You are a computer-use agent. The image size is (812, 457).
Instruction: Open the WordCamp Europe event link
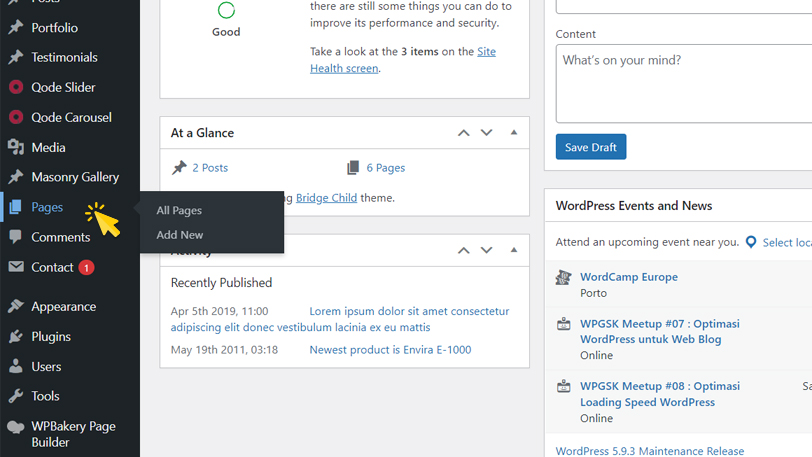click(x=628, y=277)
